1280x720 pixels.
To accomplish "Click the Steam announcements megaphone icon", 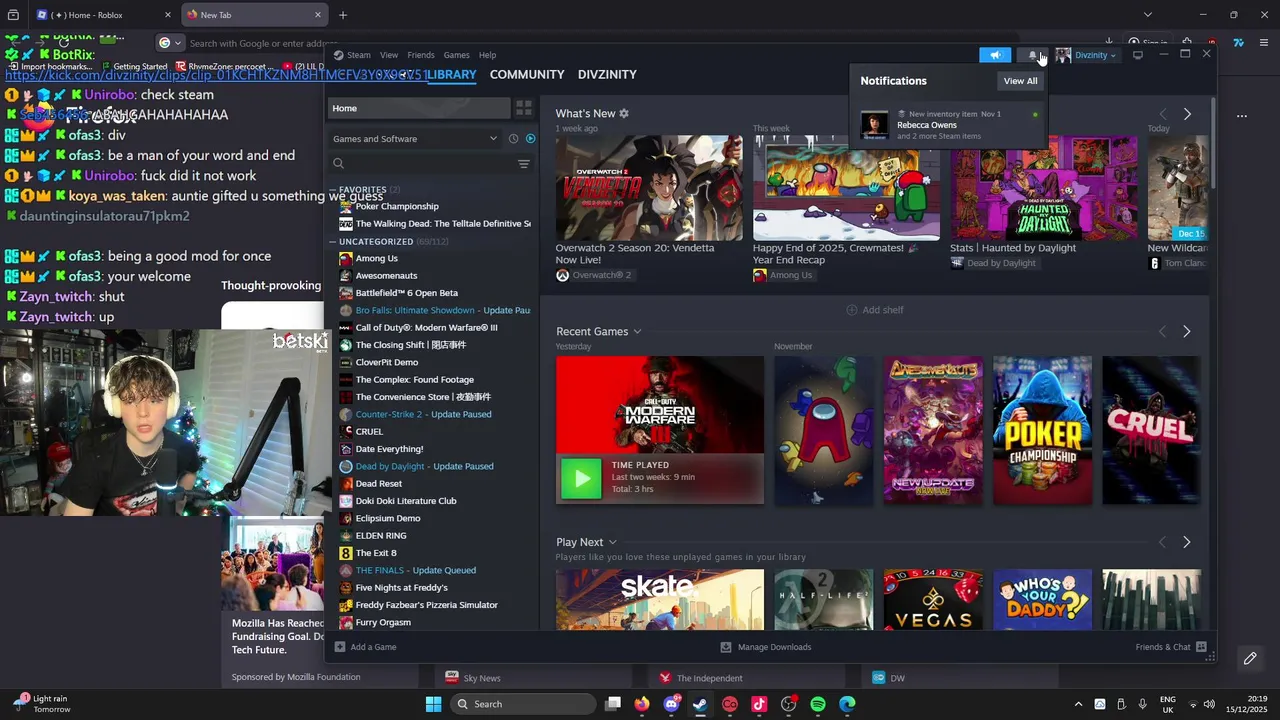I will (995, 55).
